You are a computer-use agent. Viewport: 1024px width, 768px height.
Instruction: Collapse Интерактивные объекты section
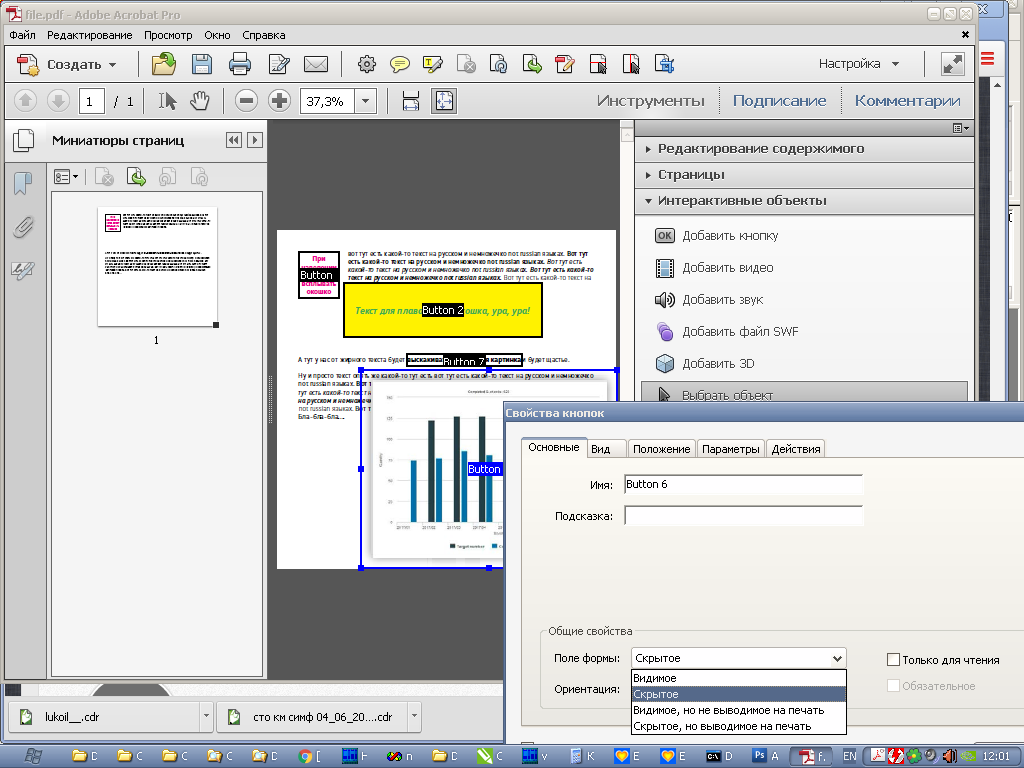805,201
